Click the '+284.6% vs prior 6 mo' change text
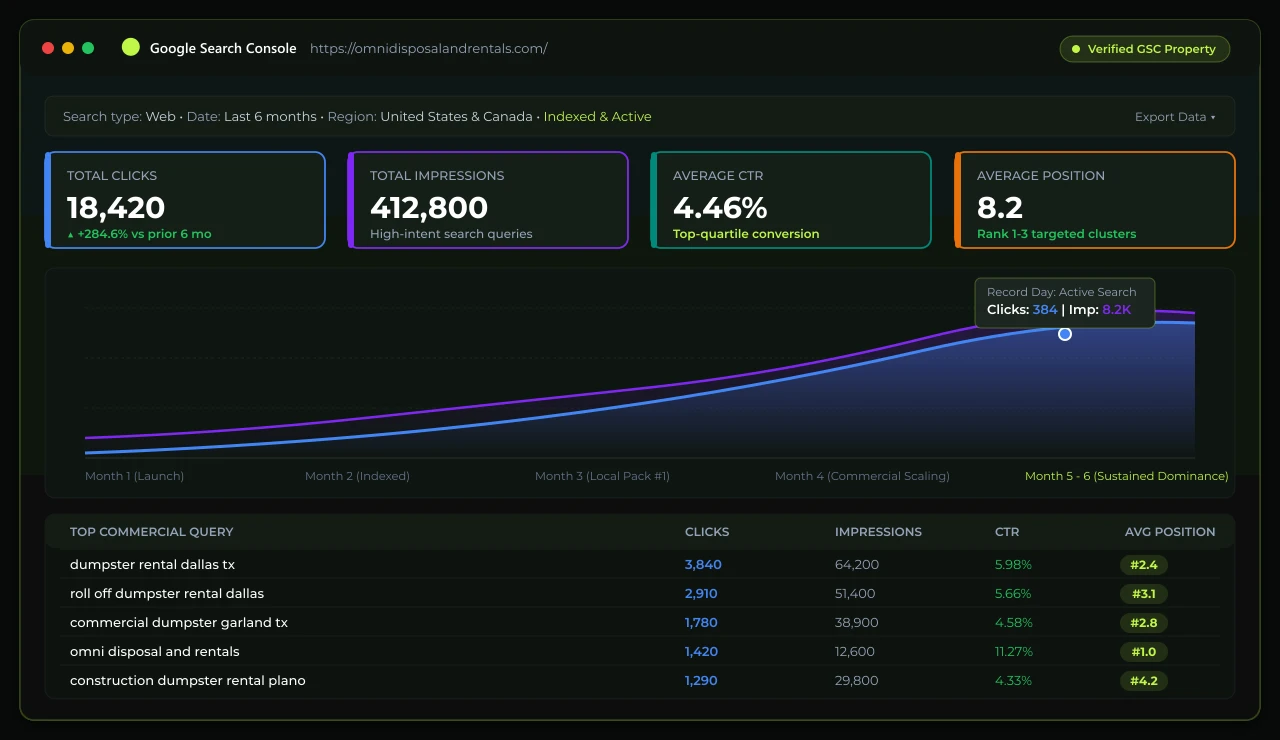Screen dimensions: 1280x740 click(x=139, y=234)
